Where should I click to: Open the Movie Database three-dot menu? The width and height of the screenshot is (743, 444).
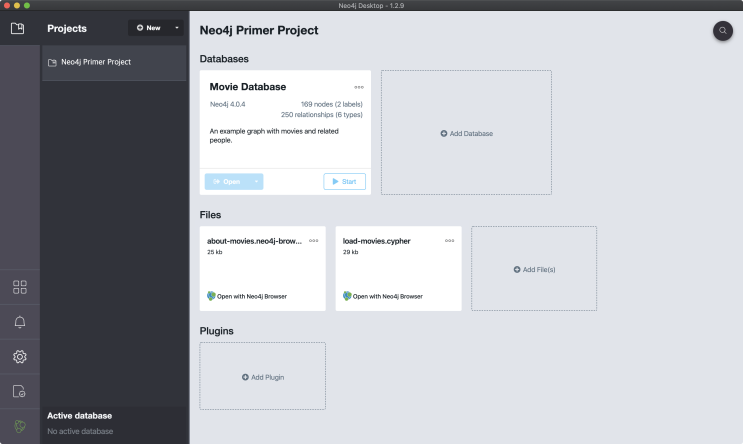coord(359,87)
